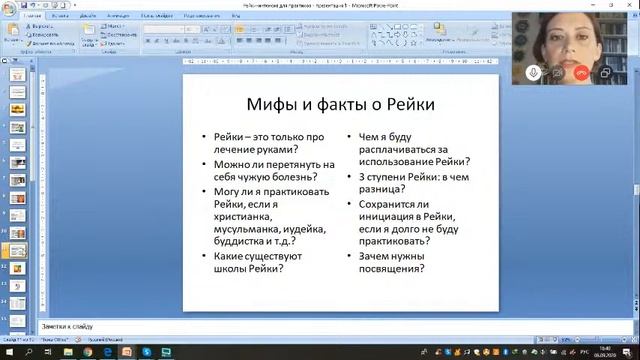
Task: Align text left in paragraph group
Action: [240, 41]
